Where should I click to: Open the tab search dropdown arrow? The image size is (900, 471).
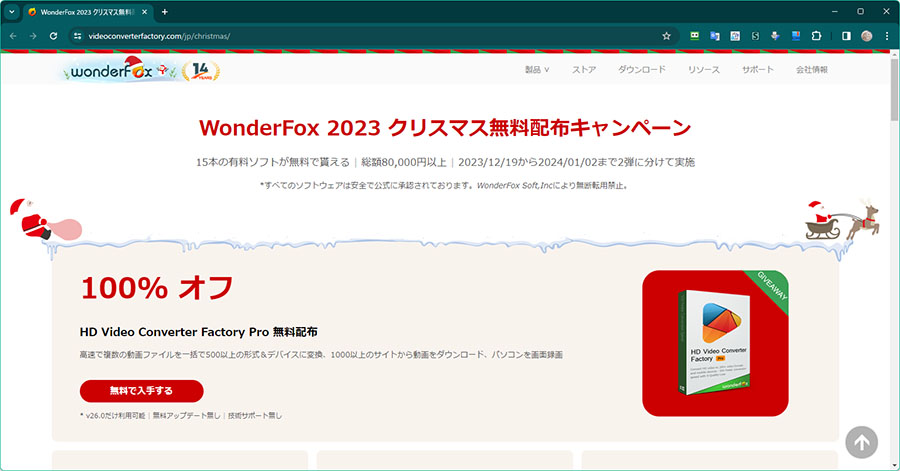coord(11,11)
